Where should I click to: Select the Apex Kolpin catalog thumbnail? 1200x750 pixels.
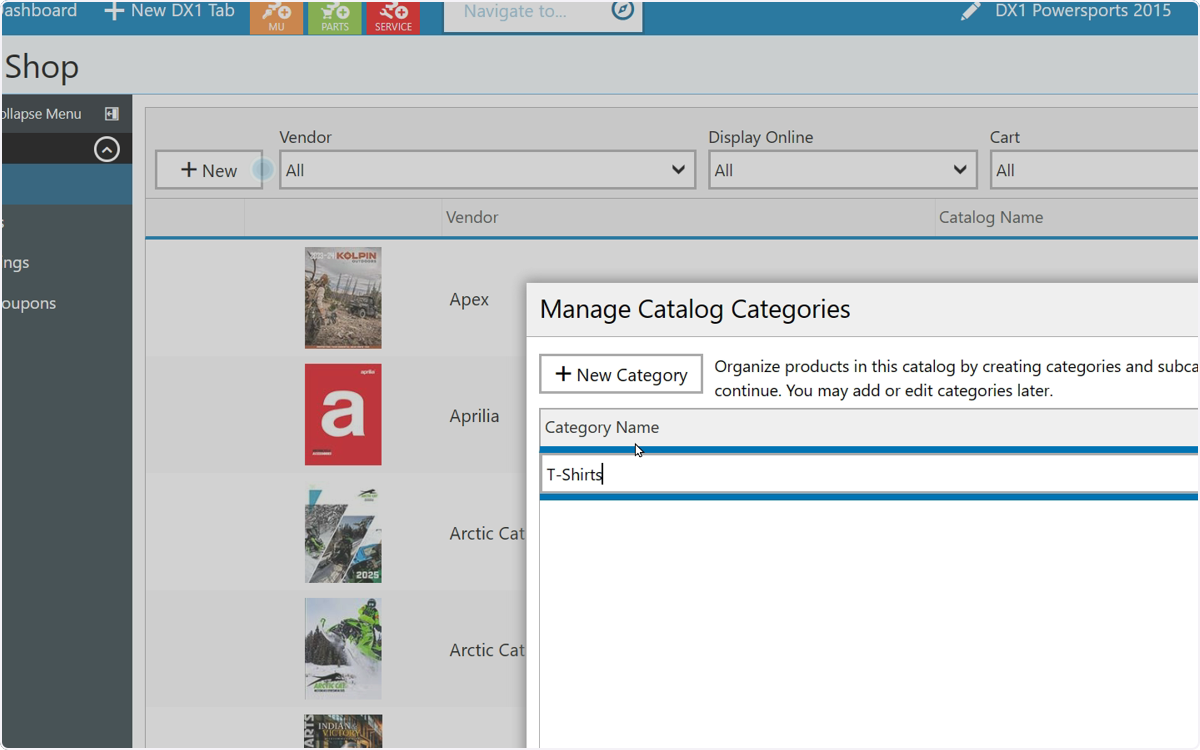(x=343, y=298)
